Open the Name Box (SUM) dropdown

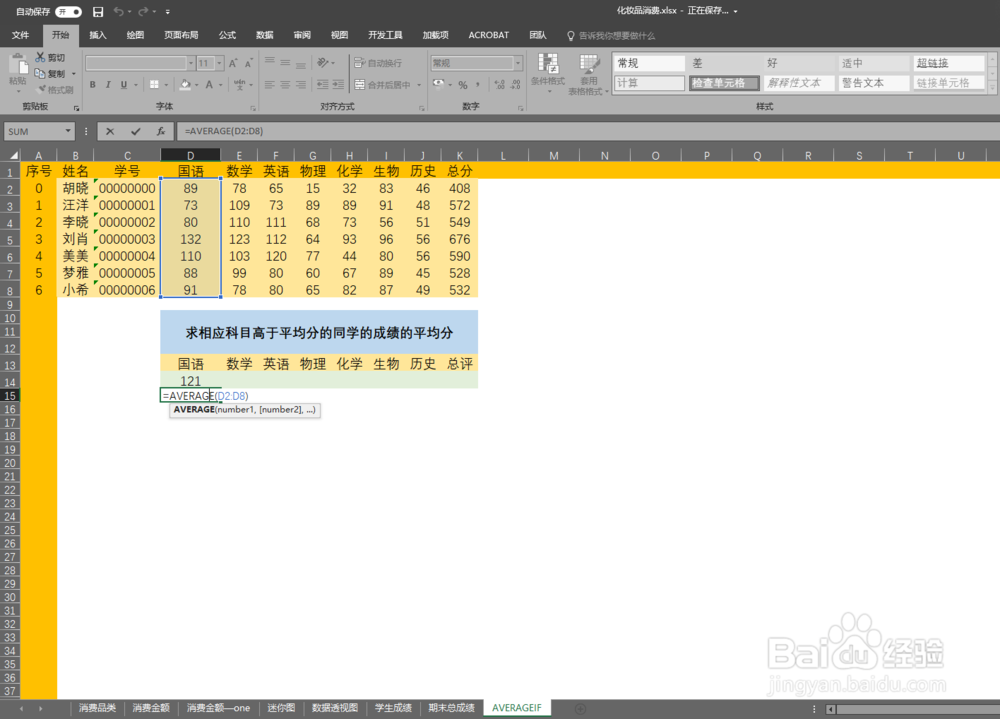[68, 131]
